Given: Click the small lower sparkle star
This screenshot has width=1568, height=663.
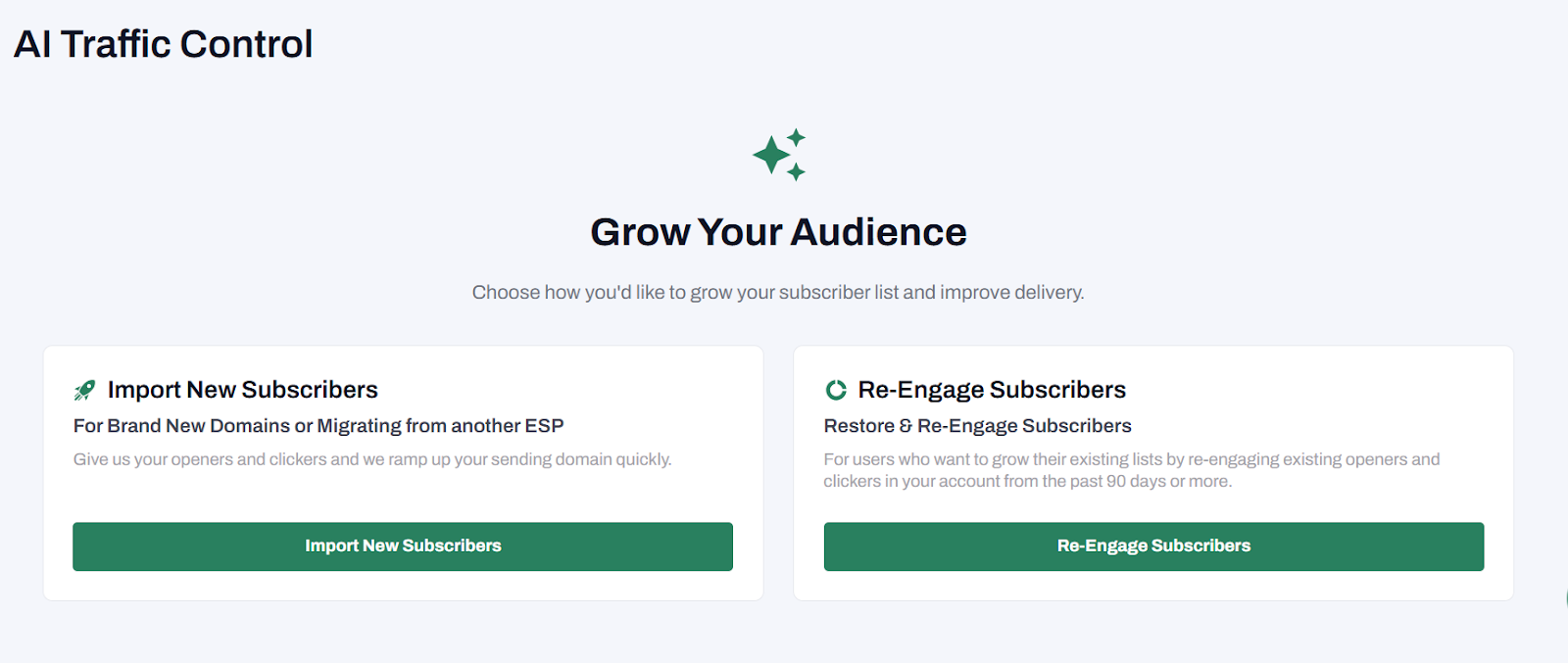Looking at the screenshot, I should 796,172.
